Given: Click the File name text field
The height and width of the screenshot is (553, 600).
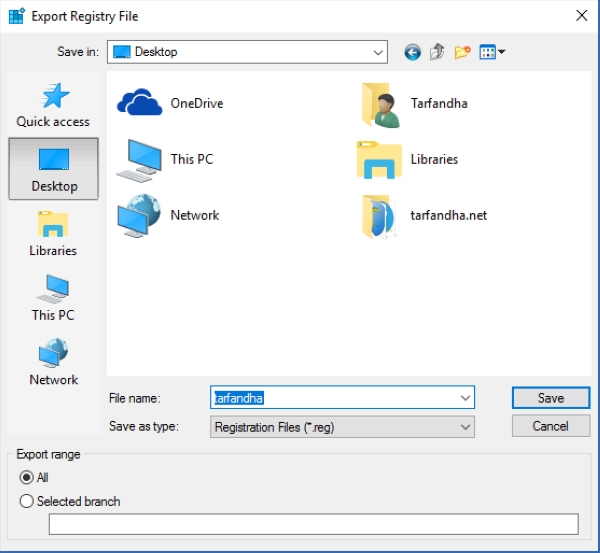Looking at the screenshot, I should point(342,398).
